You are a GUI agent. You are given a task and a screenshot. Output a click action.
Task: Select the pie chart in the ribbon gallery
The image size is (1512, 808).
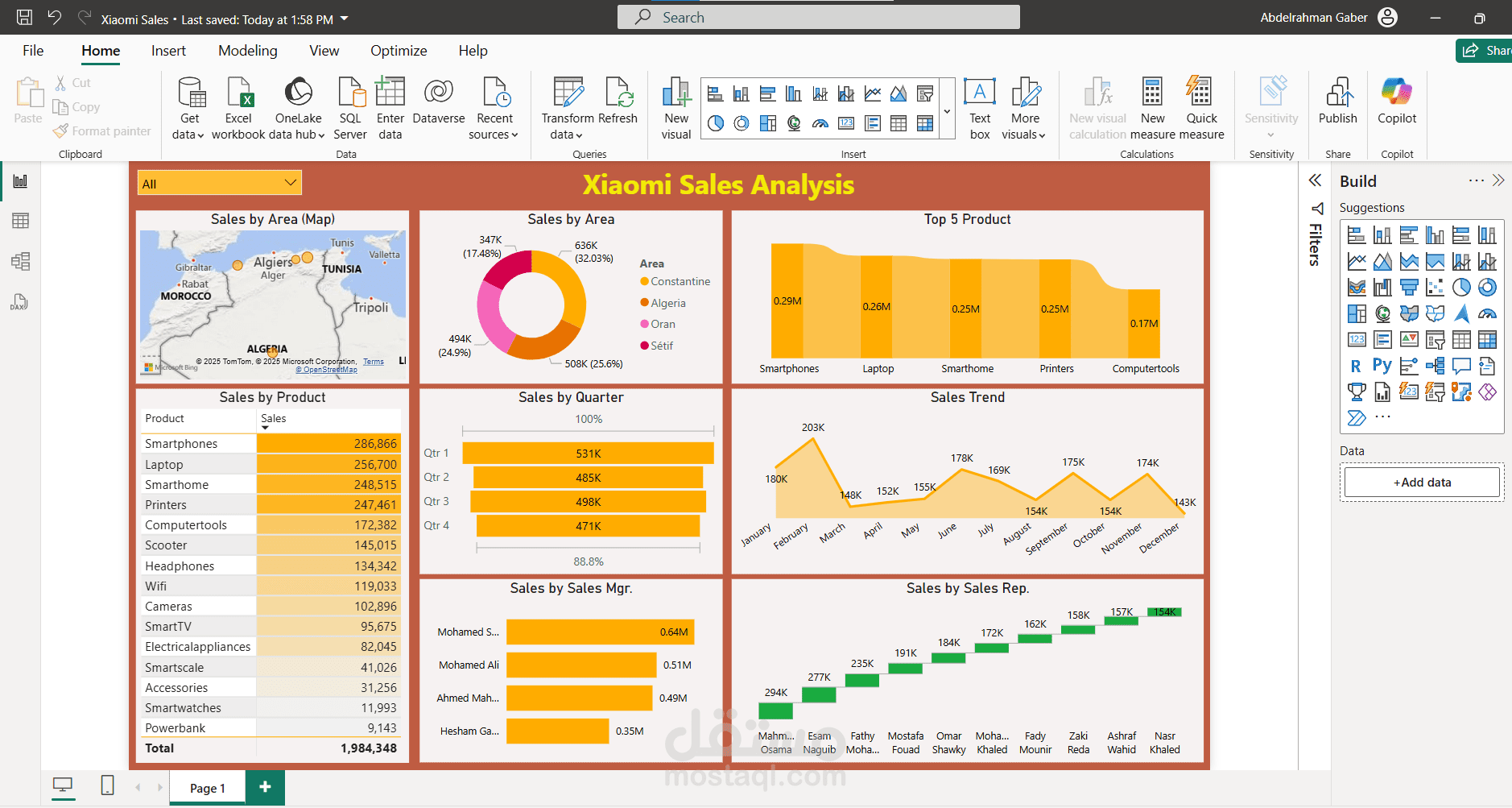716,123
